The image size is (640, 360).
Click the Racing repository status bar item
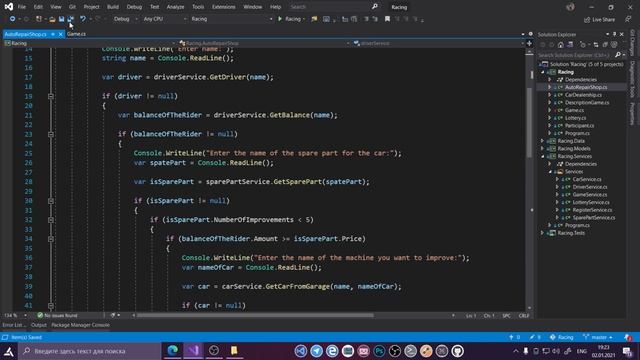(562, 337)
